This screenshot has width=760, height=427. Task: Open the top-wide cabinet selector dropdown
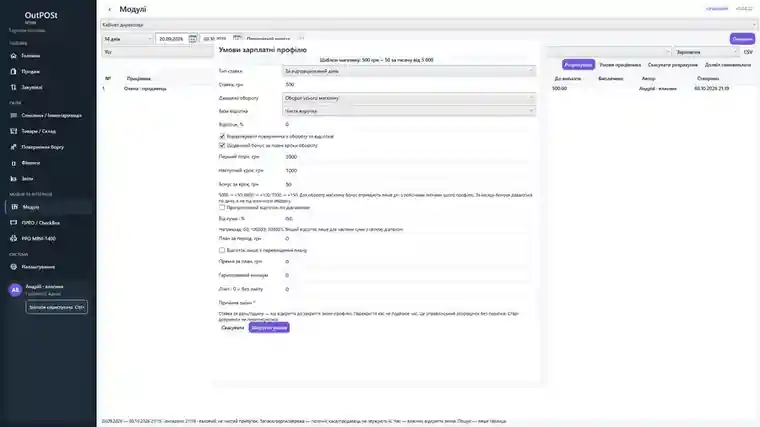point(428,25)
